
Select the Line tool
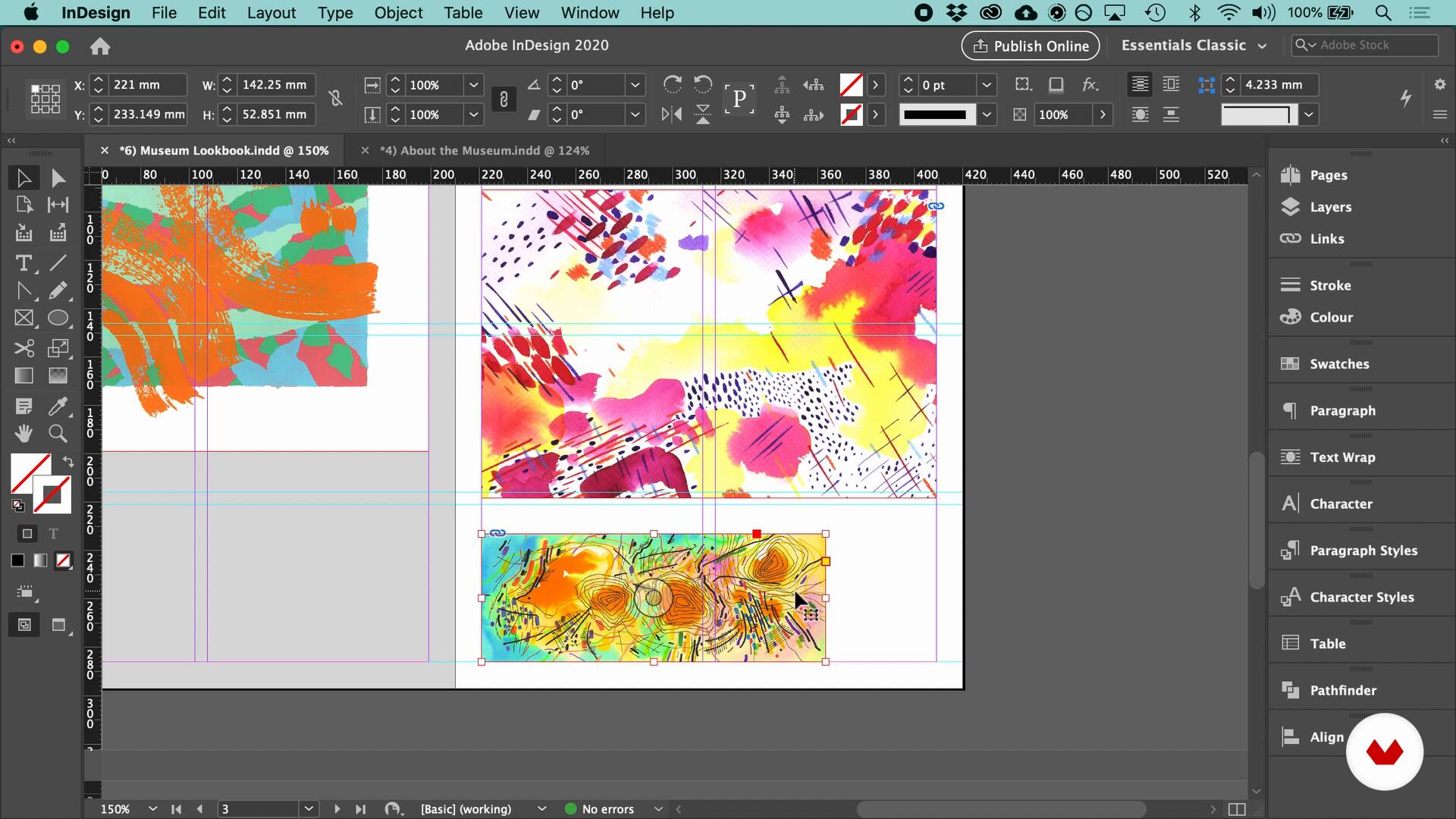58,263
